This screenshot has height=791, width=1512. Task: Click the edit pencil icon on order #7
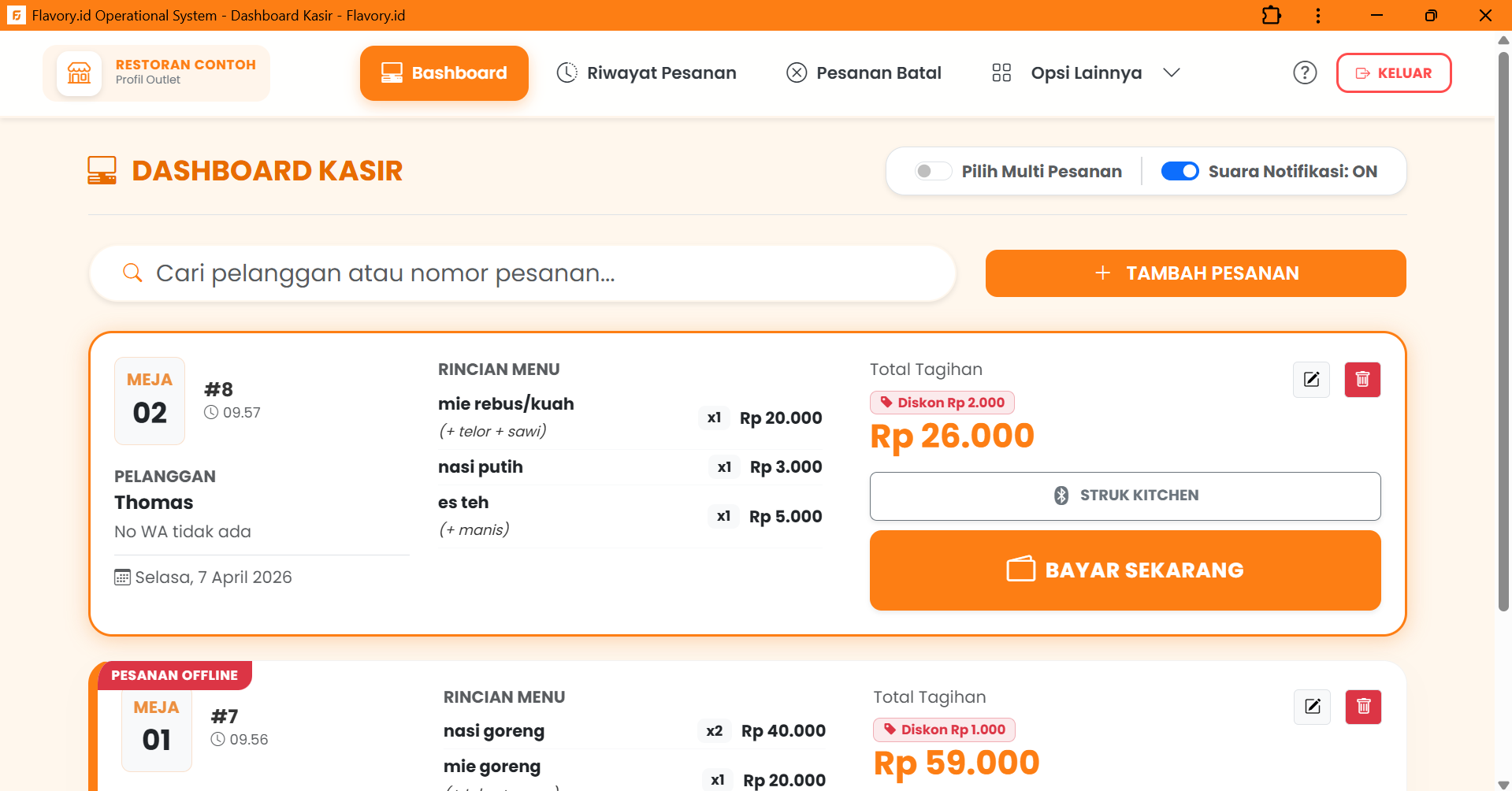point(1312,707)
